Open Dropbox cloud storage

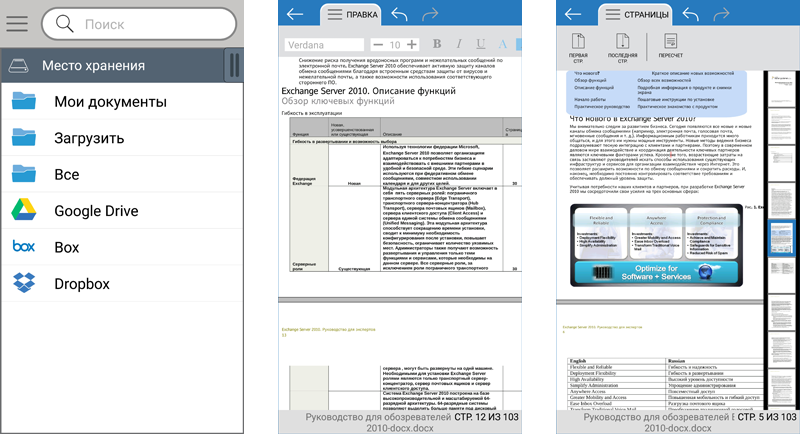(x=122, y=284)
